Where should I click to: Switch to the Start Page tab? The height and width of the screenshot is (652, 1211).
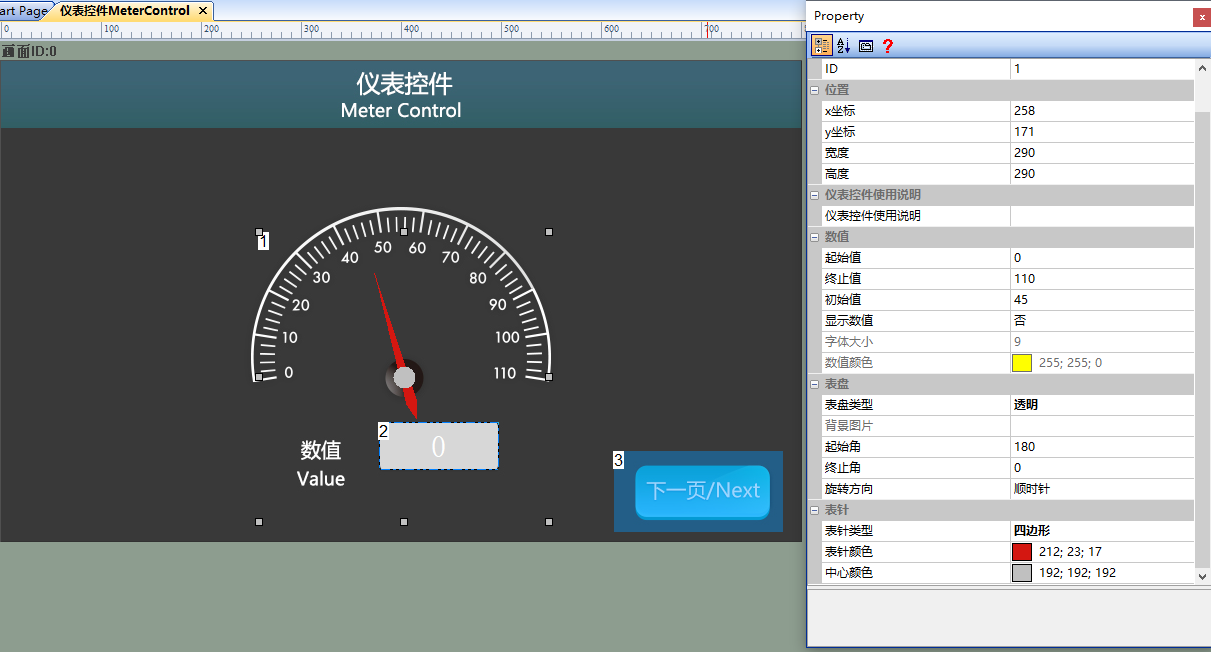pyautogui.click(x=23, y=10)
